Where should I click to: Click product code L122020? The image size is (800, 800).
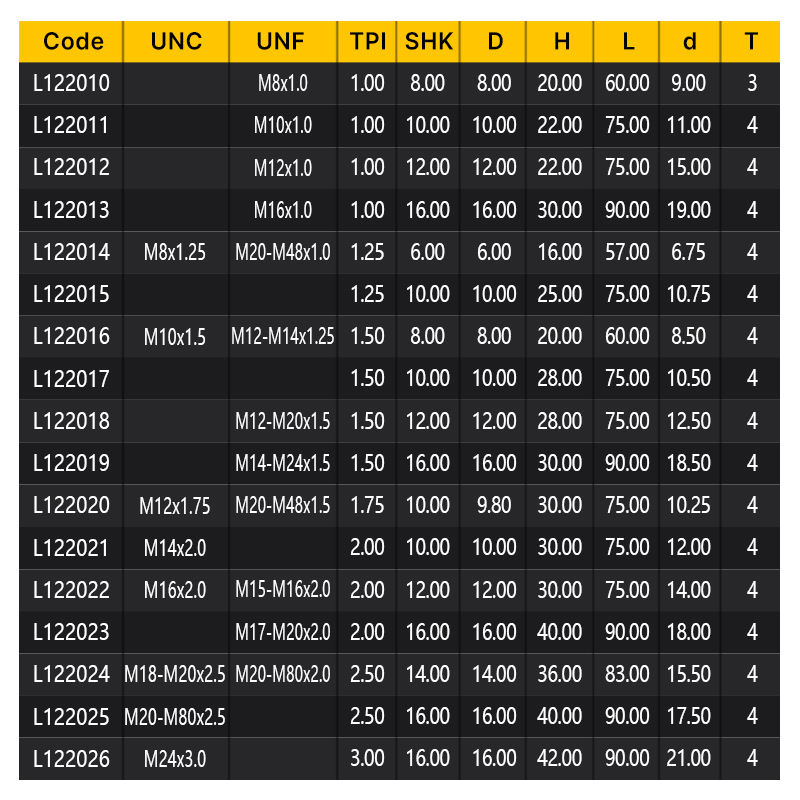click(72, 506)
